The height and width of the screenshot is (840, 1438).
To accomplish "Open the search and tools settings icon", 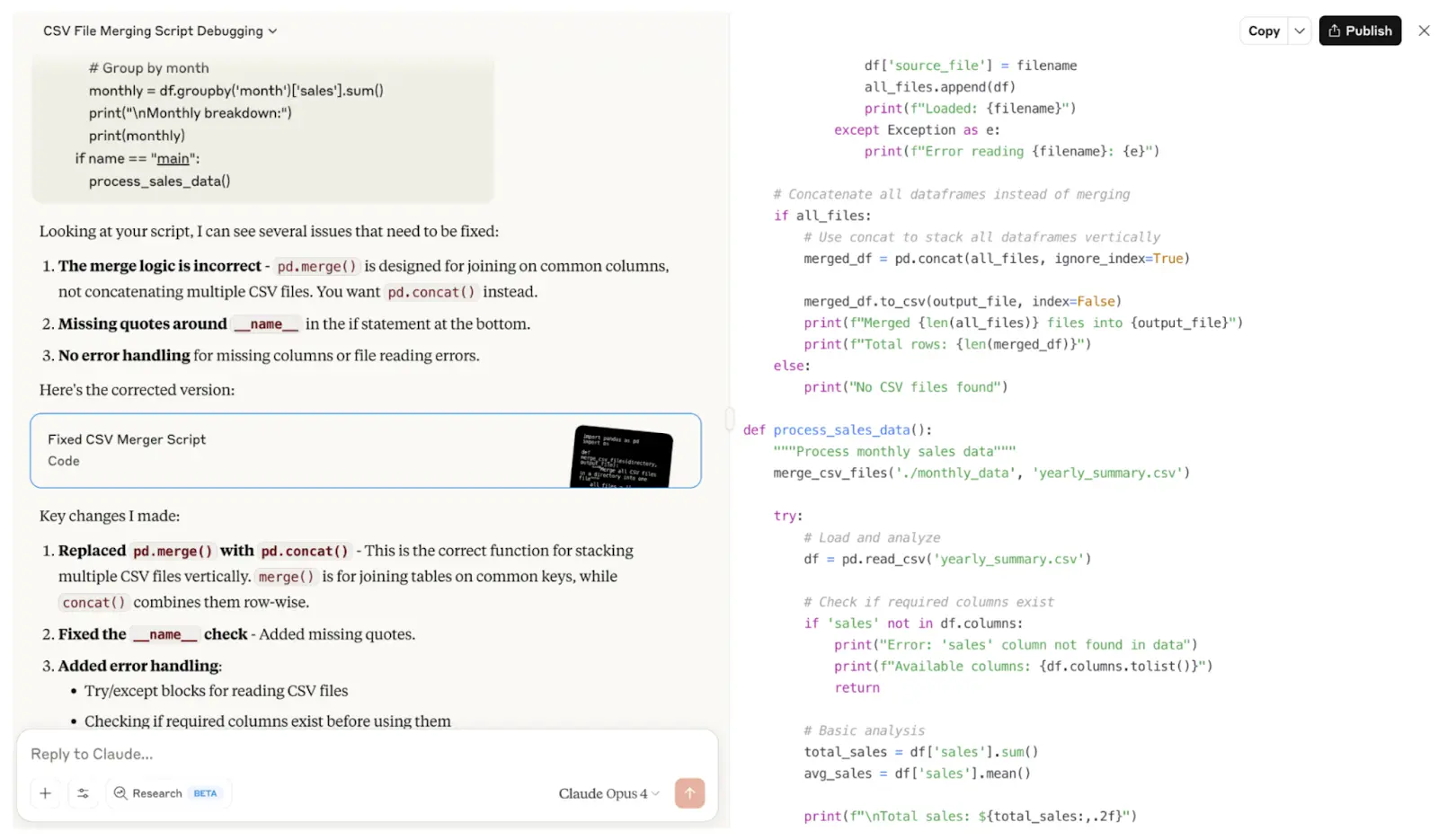I will [x=83, y=793].
